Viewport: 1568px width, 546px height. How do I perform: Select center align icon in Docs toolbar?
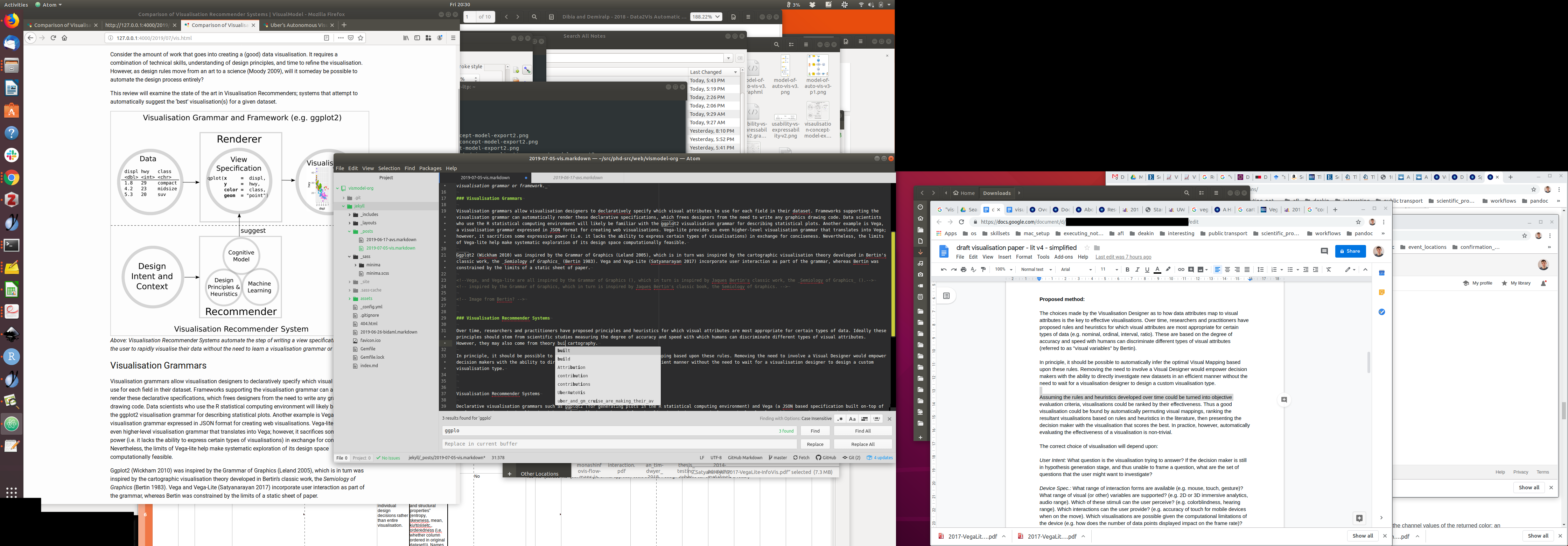(x=1227, y=269)
